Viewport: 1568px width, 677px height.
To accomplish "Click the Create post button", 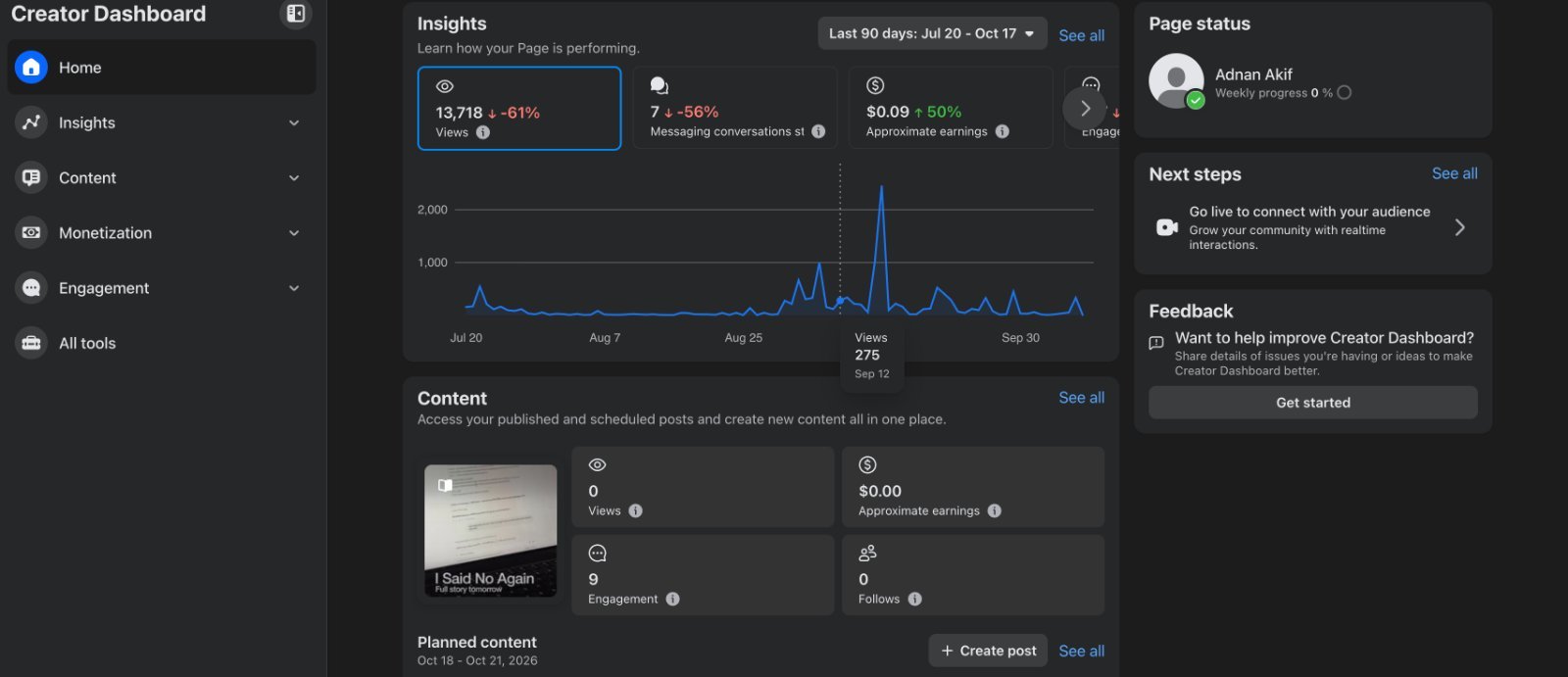I will pyautogui.click(x=988, y=651).
